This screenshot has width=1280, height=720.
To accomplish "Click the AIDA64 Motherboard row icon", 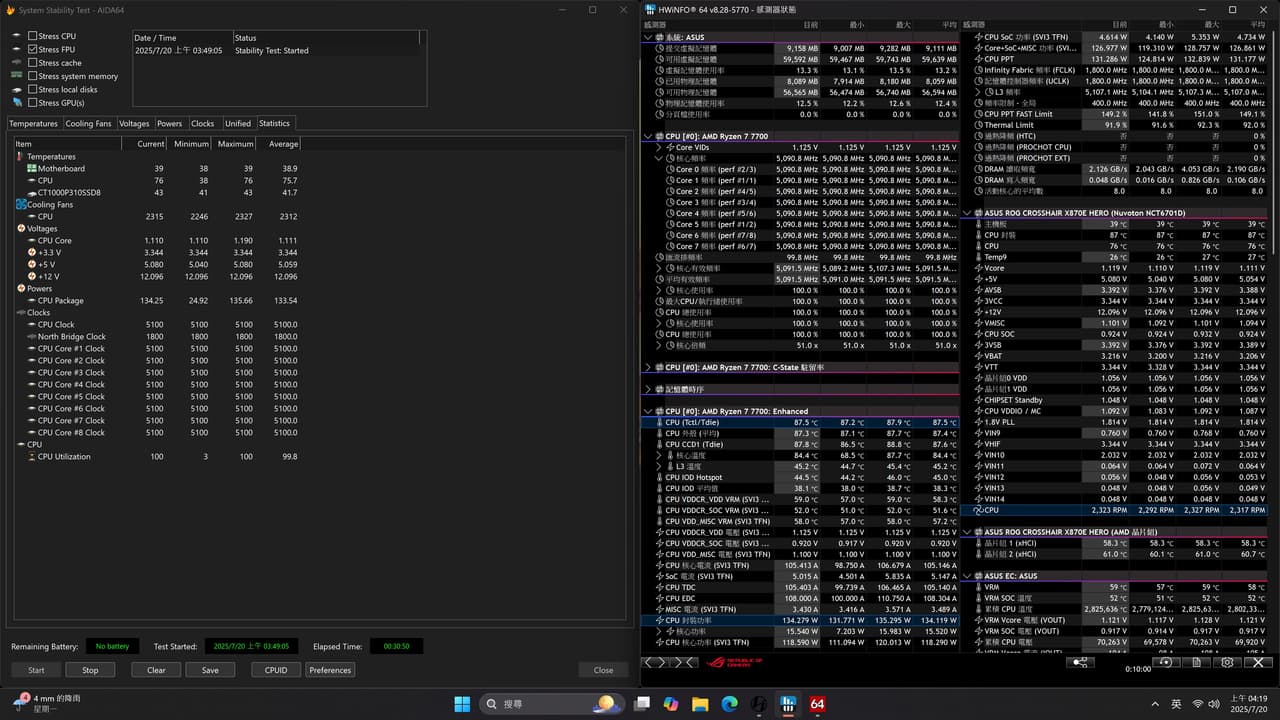I will coord(31,169).
